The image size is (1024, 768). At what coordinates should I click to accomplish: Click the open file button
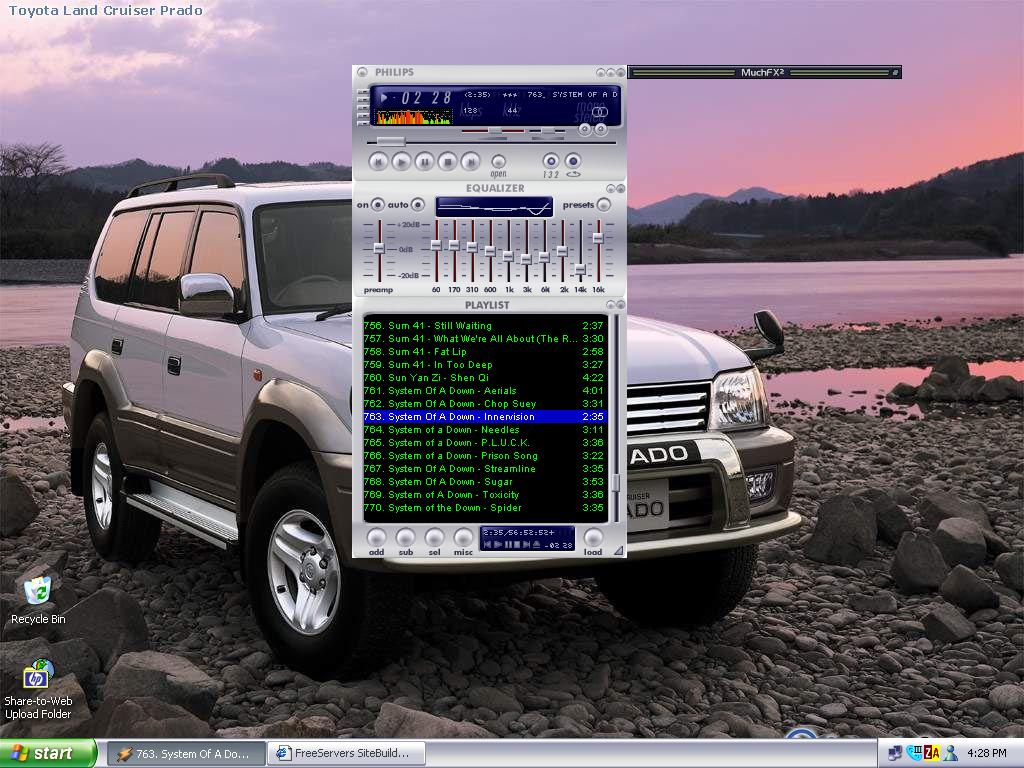point(498,161)
